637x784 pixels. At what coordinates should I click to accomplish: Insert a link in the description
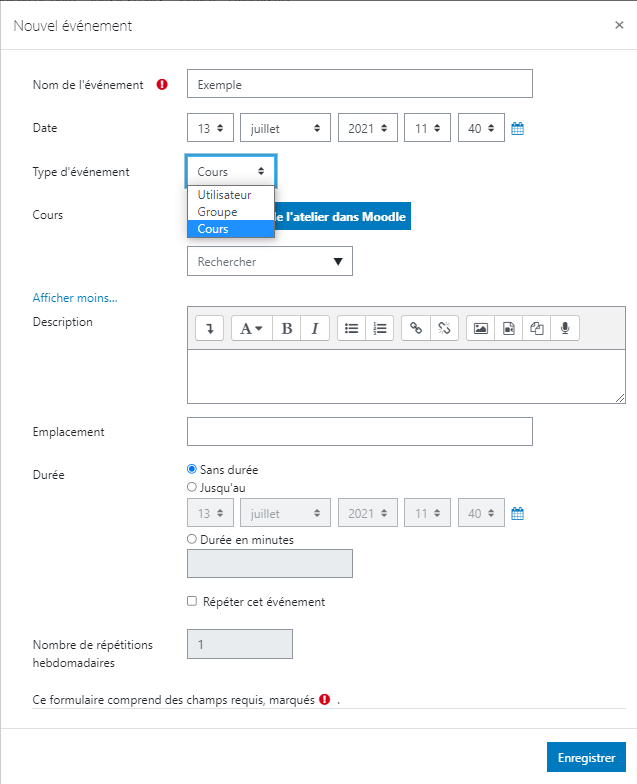pos(416,328)
